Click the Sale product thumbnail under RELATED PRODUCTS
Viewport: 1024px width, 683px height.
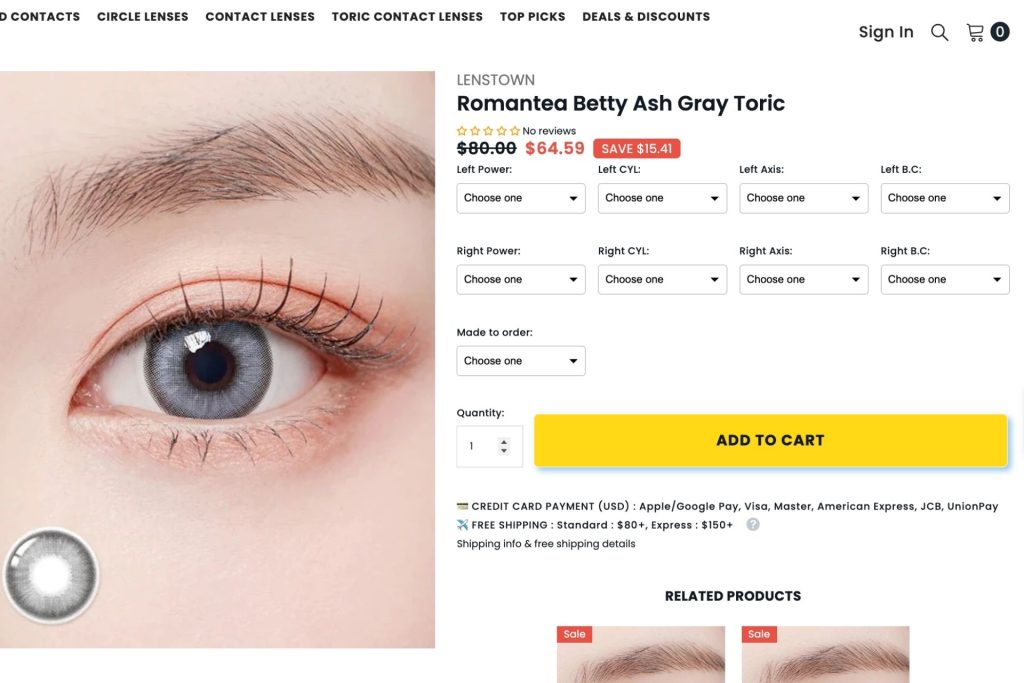pyautogui.click(x=640, y=655)
